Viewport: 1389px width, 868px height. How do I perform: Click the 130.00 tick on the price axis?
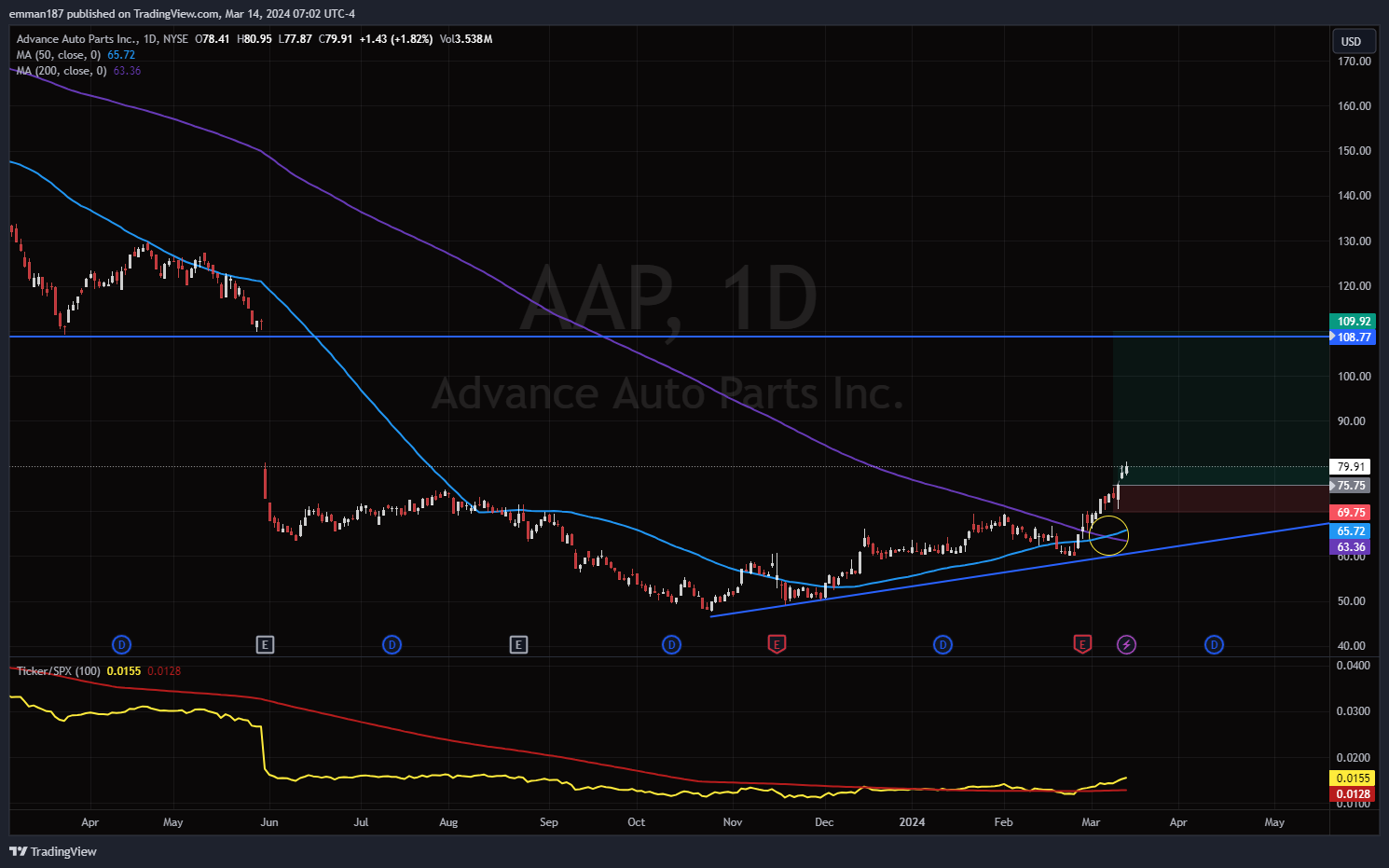click(1354, 241)
